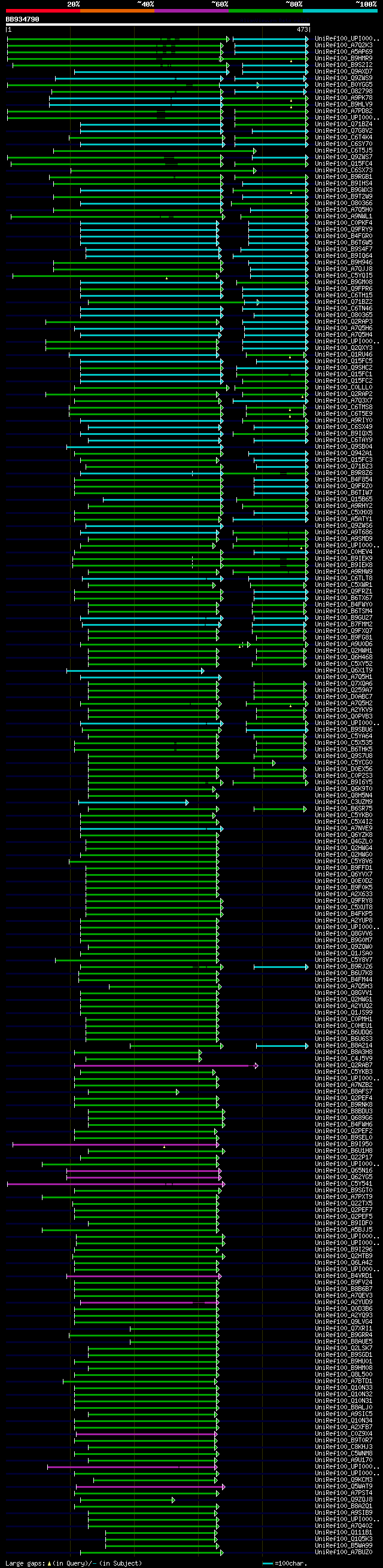Viewport: 383px width, 1568px height.
Task: Select the UniRef100_C0LLL0 entry
Action: click(344, 388)
